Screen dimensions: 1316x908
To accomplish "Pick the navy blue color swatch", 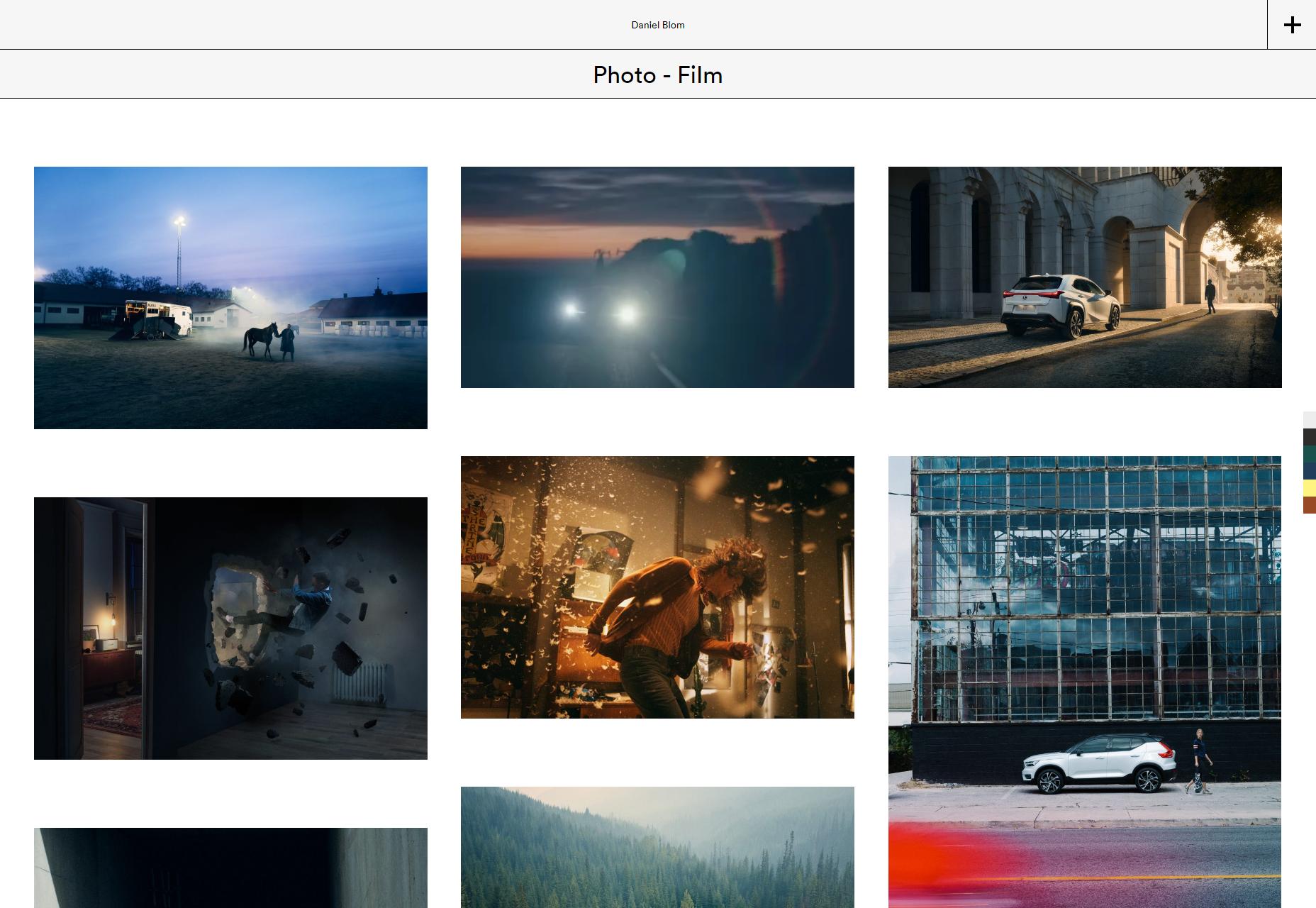I will [1310, 471].
